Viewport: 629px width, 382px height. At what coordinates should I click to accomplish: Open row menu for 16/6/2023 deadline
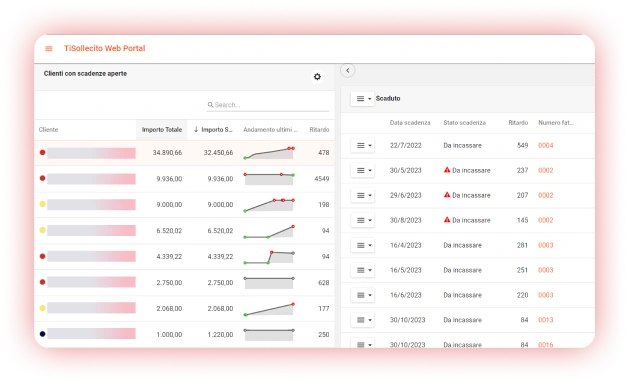[x=363, y=295]
